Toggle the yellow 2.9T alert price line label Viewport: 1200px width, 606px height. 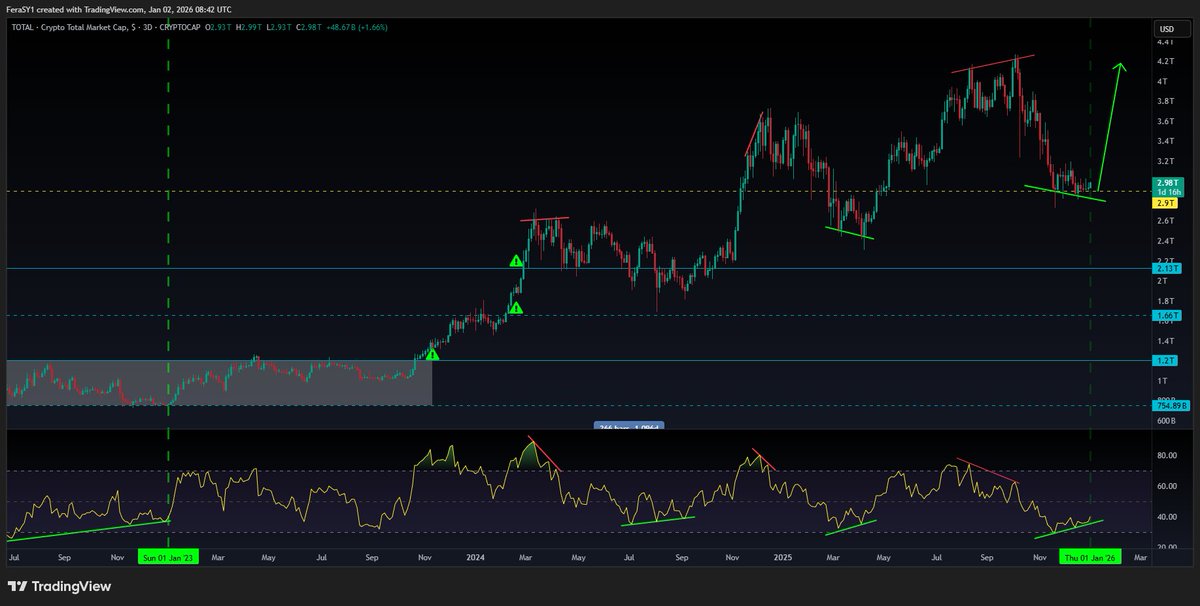coord(1167,201)
